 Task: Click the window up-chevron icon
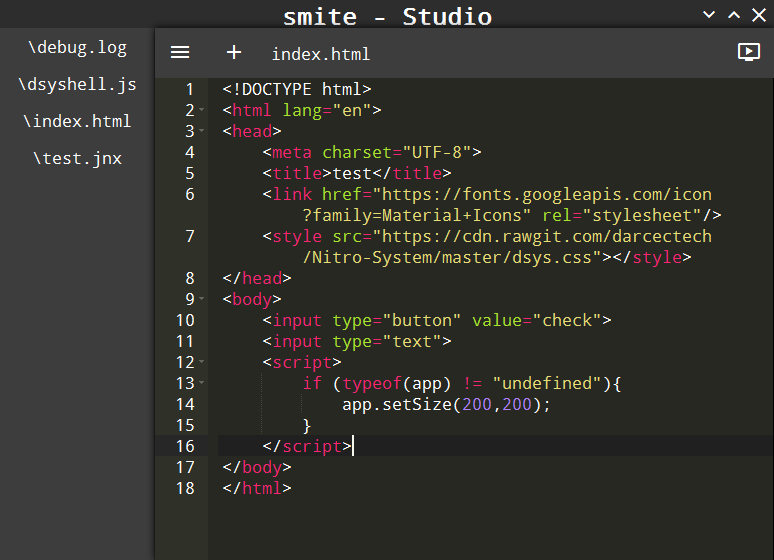pos(734,14)
